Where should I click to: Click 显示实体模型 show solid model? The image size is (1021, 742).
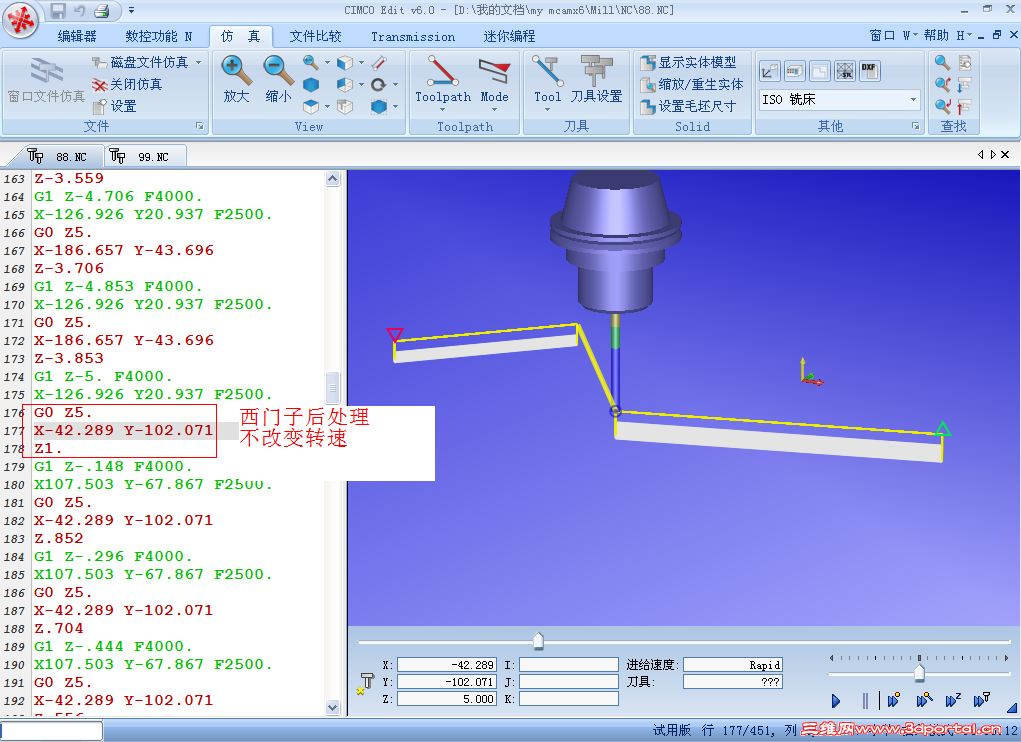click(x=688, y=62)
